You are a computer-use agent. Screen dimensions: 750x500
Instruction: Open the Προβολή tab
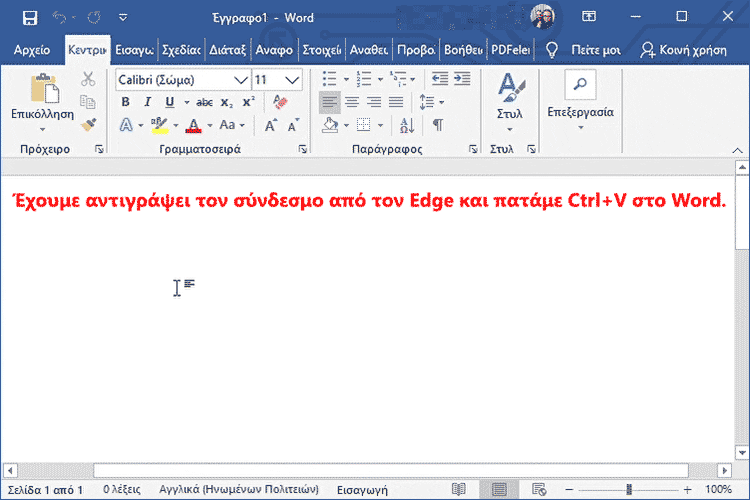tap(416, 50)
